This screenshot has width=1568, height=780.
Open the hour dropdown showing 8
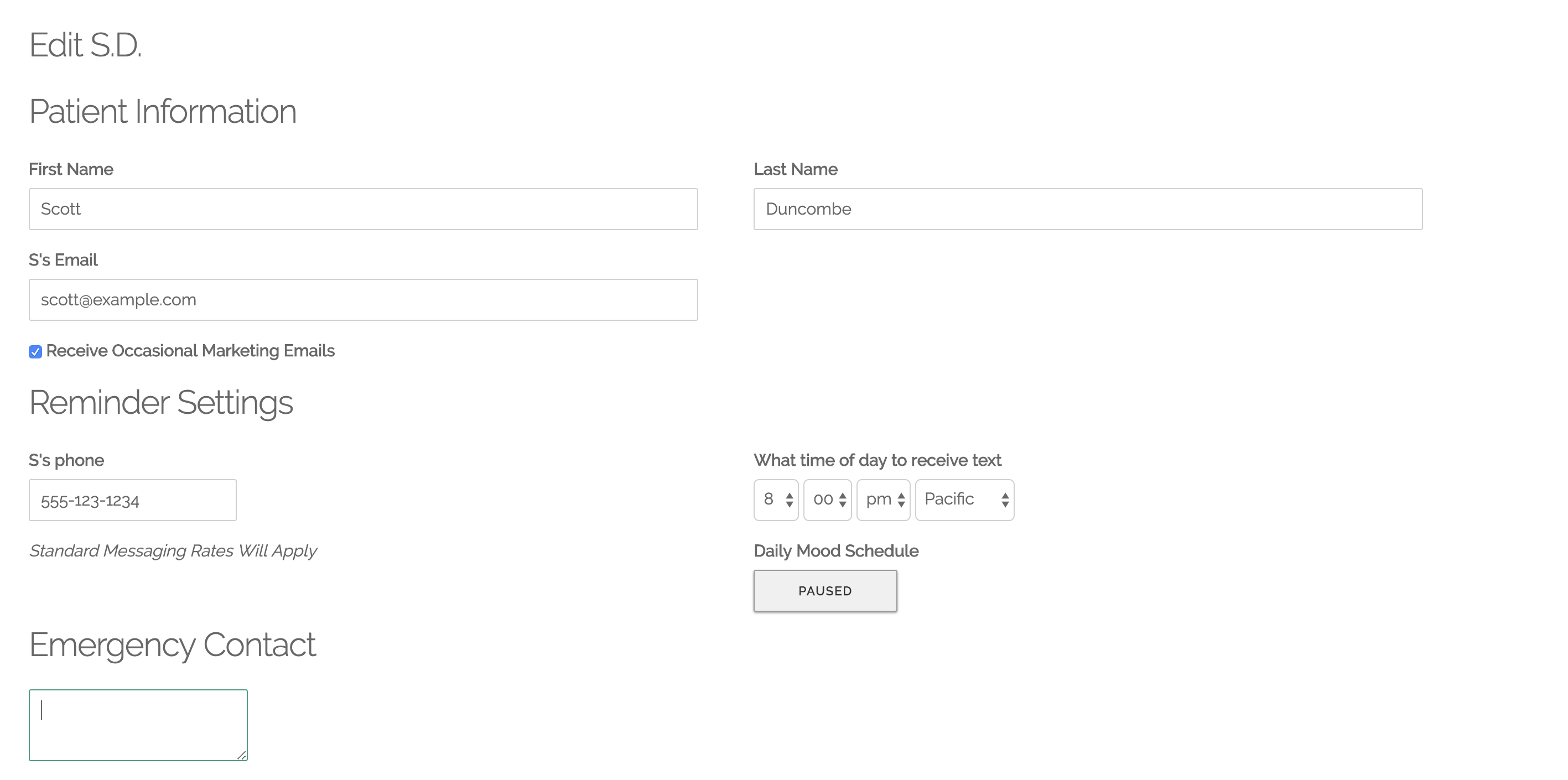pos(776,500)
